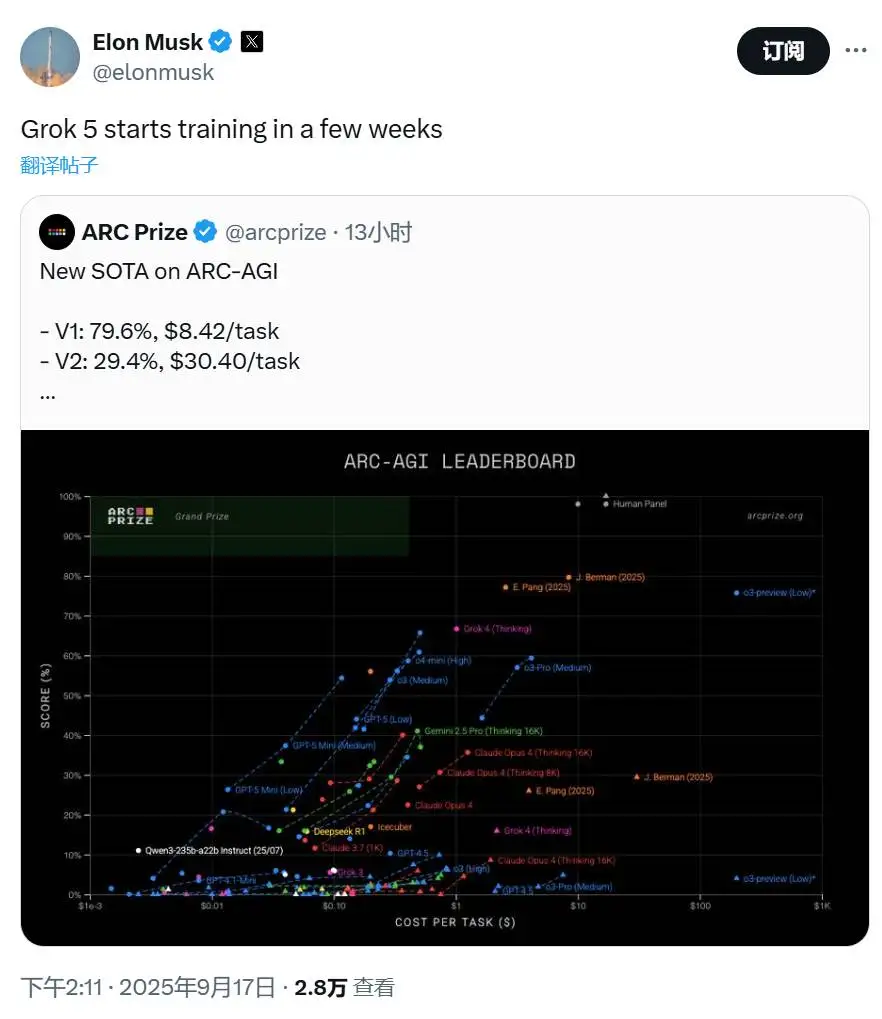Open the @arcprize handle in quoted post

coord(276,231)
